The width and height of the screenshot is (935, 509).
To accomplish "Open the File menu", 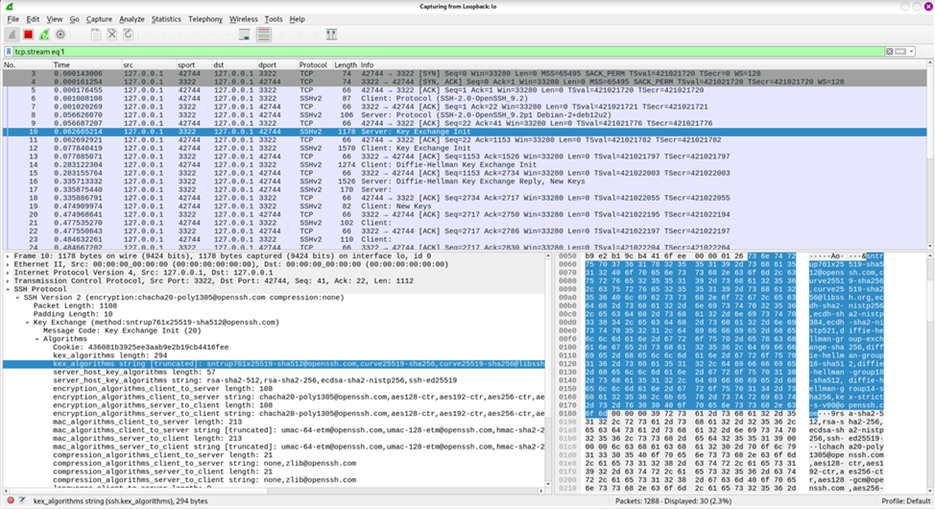I will [x=13, y=19].
